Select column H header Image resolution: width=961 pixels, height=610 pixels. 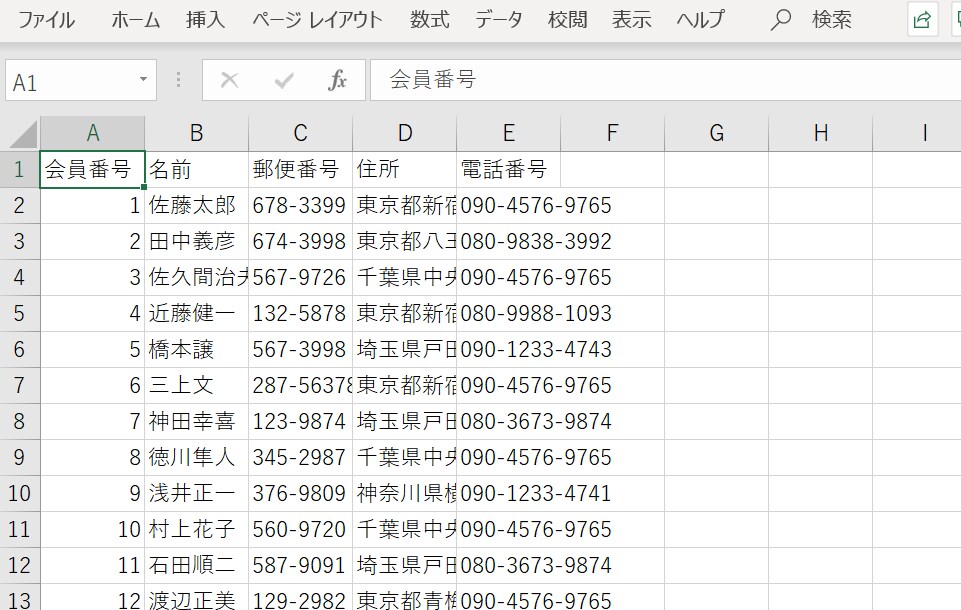click(821, 133)
